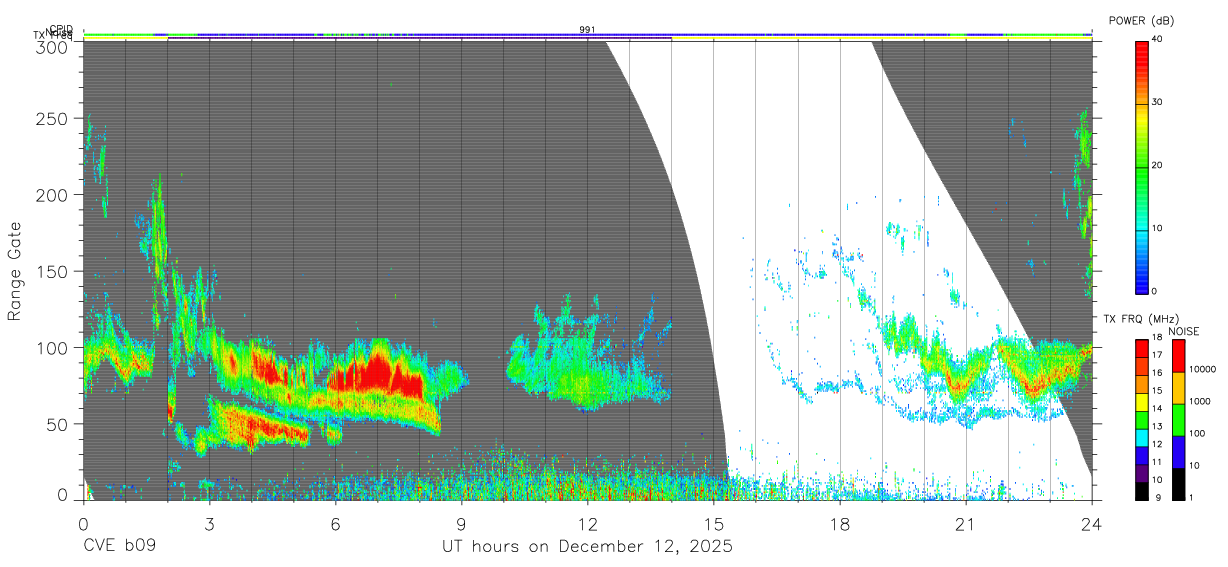
Task: Select the green 13–14 MHz swatch in TX FRQ bar
Action: (1142, 419)
